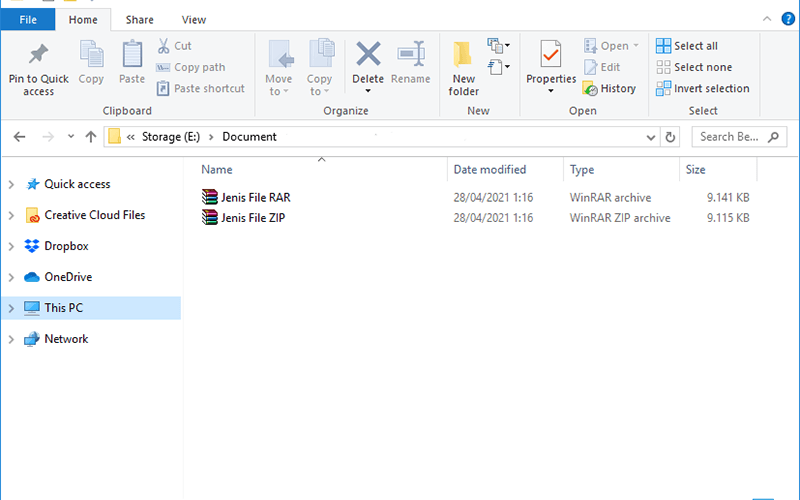
Task: Click the Copy ribbon icon
Action: (91, 55)
